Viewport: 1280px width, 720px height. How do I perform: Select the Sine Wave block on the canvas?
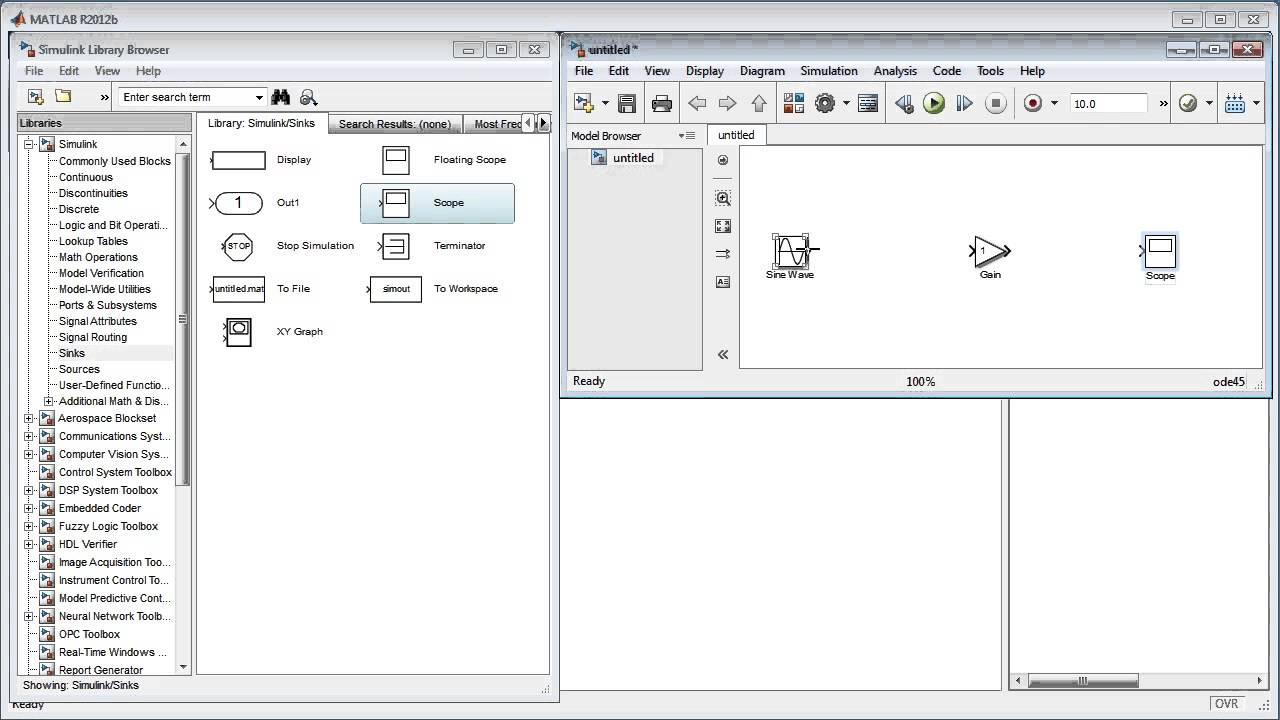pyautogui.click(x=790, y=251)
